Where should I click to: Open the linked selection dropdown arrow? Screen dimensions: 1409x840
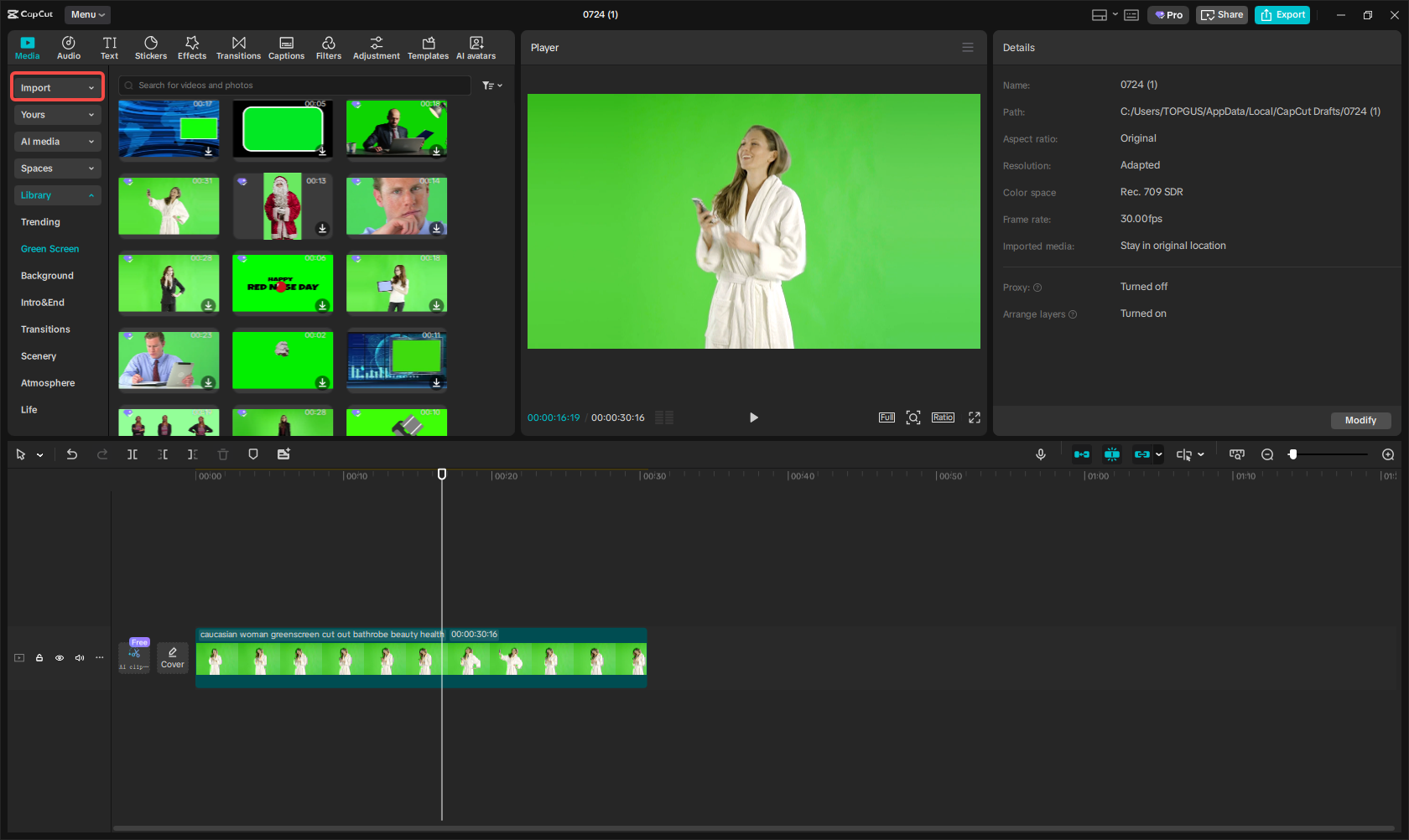[x=1158, y=454]
